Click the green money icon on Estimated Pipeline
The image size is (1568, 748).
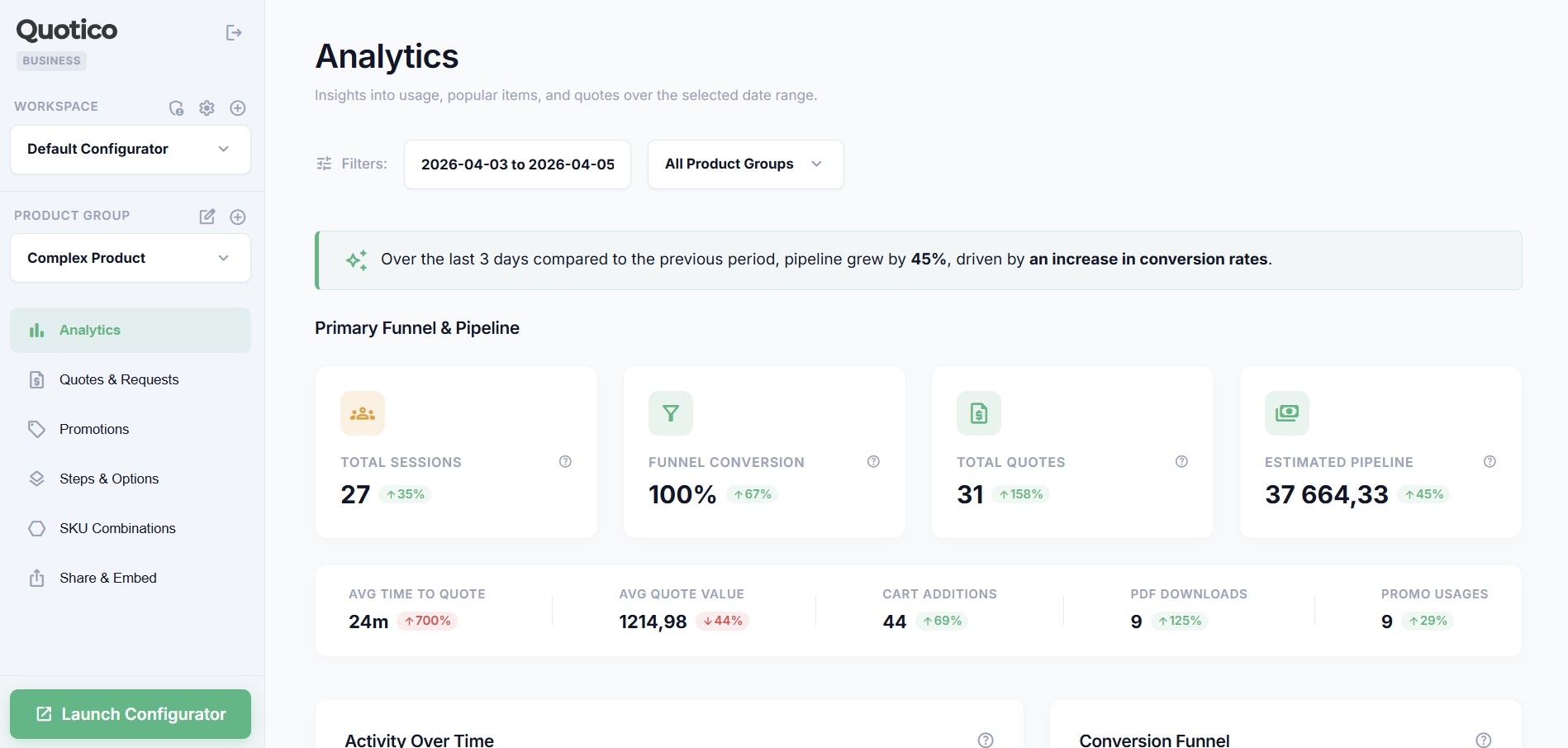click(1286, 413)
